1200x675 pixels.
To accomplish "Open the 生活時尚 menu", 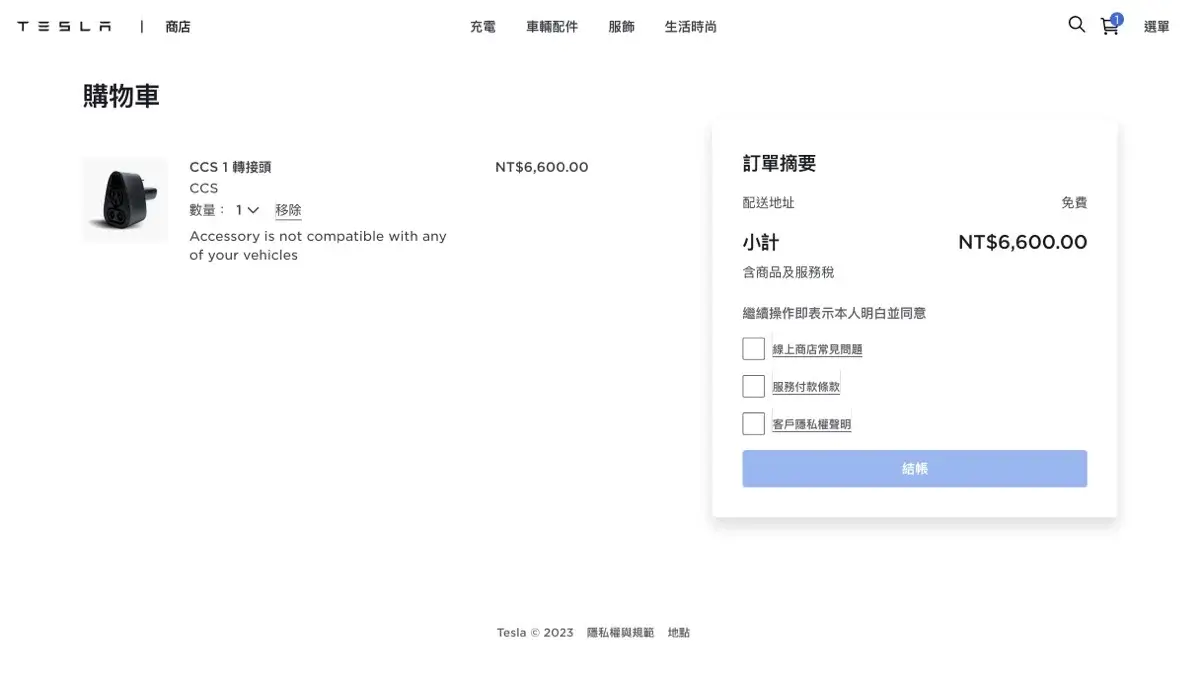I will (690, 27).
